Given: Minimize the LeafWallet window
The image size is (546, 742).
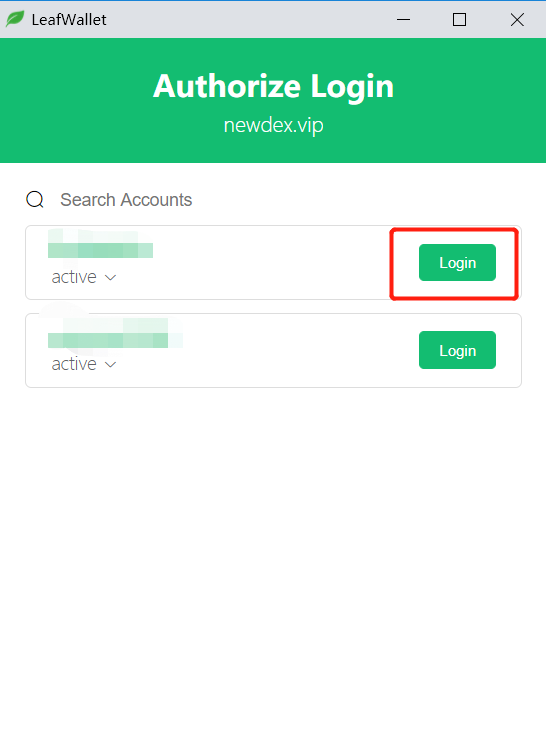Looking at the screenshot, I should point(403,19).
